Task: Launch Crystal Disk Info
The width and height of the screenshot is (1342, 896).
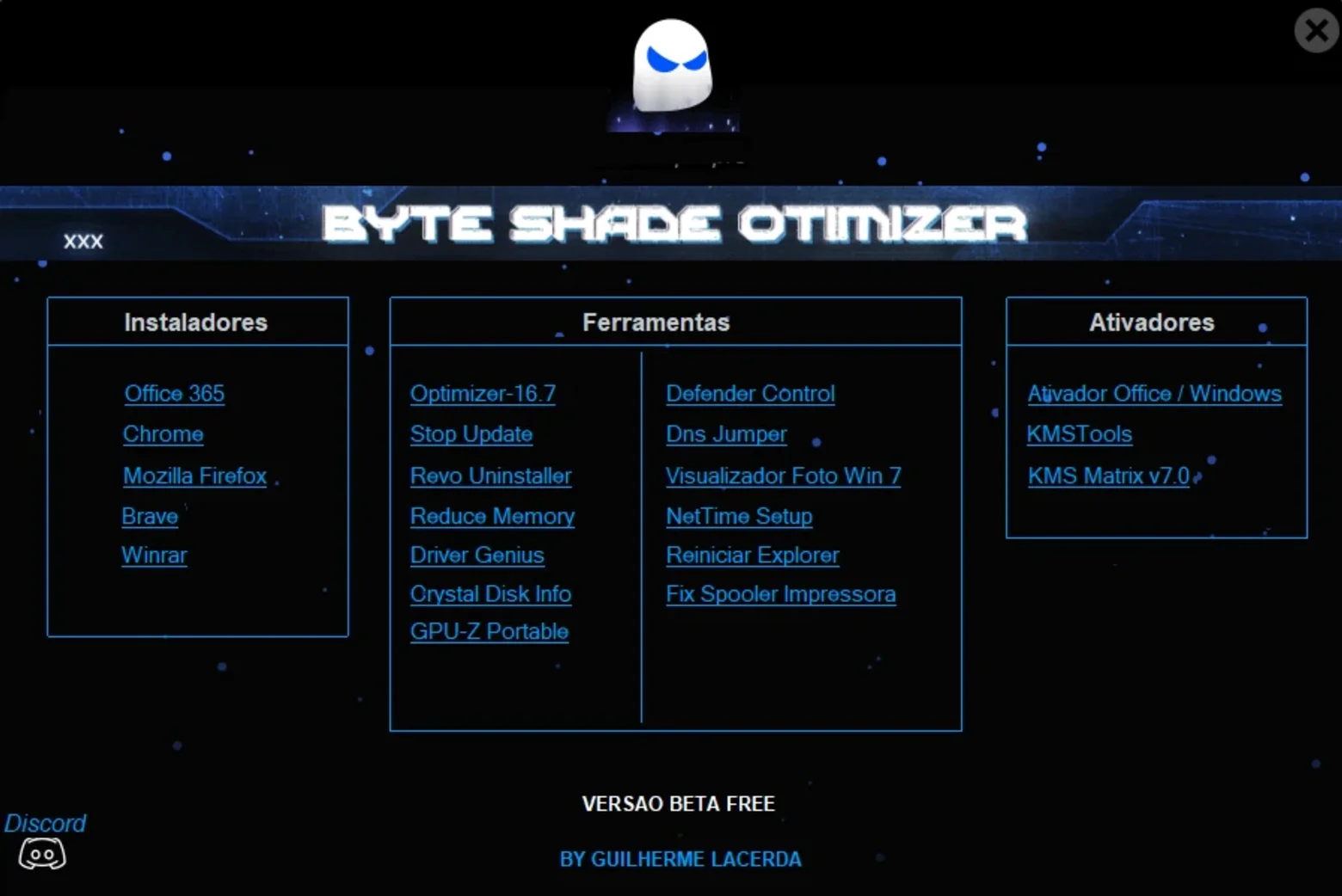Action: [x=491, y=594]
